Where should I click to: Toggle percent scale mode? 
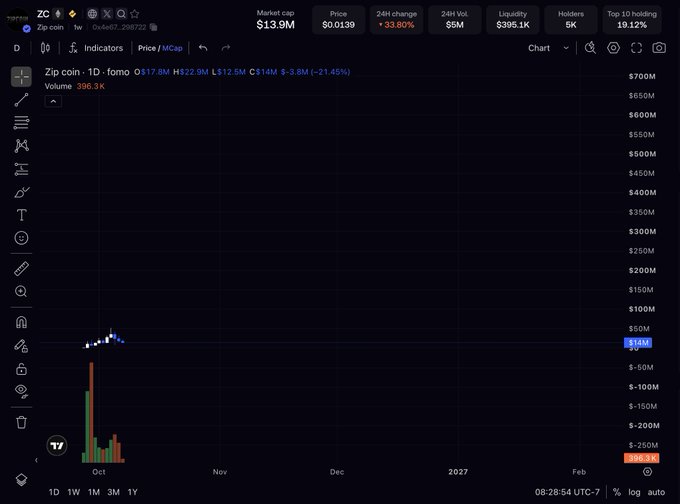[x=617, y=492]
